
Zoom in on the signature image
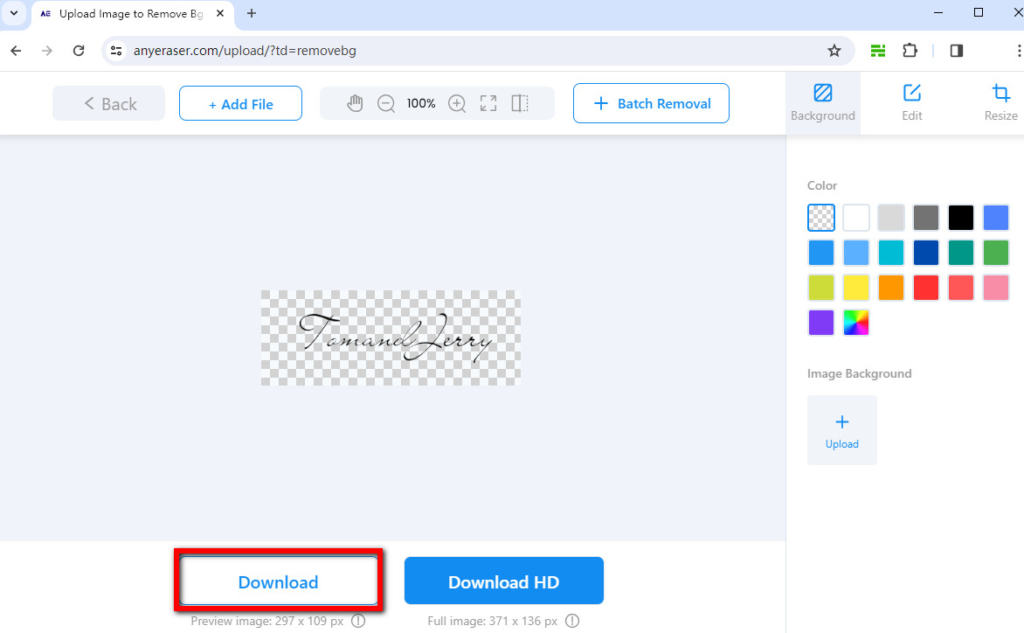tap(457, 103)
